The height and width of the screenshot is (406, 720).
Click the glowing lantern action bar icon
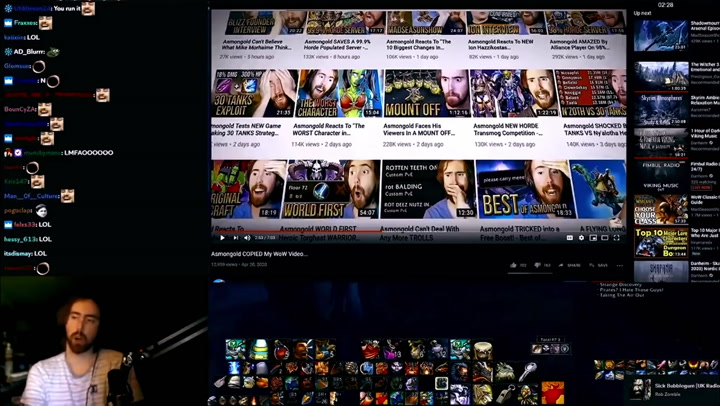[259, 350]
